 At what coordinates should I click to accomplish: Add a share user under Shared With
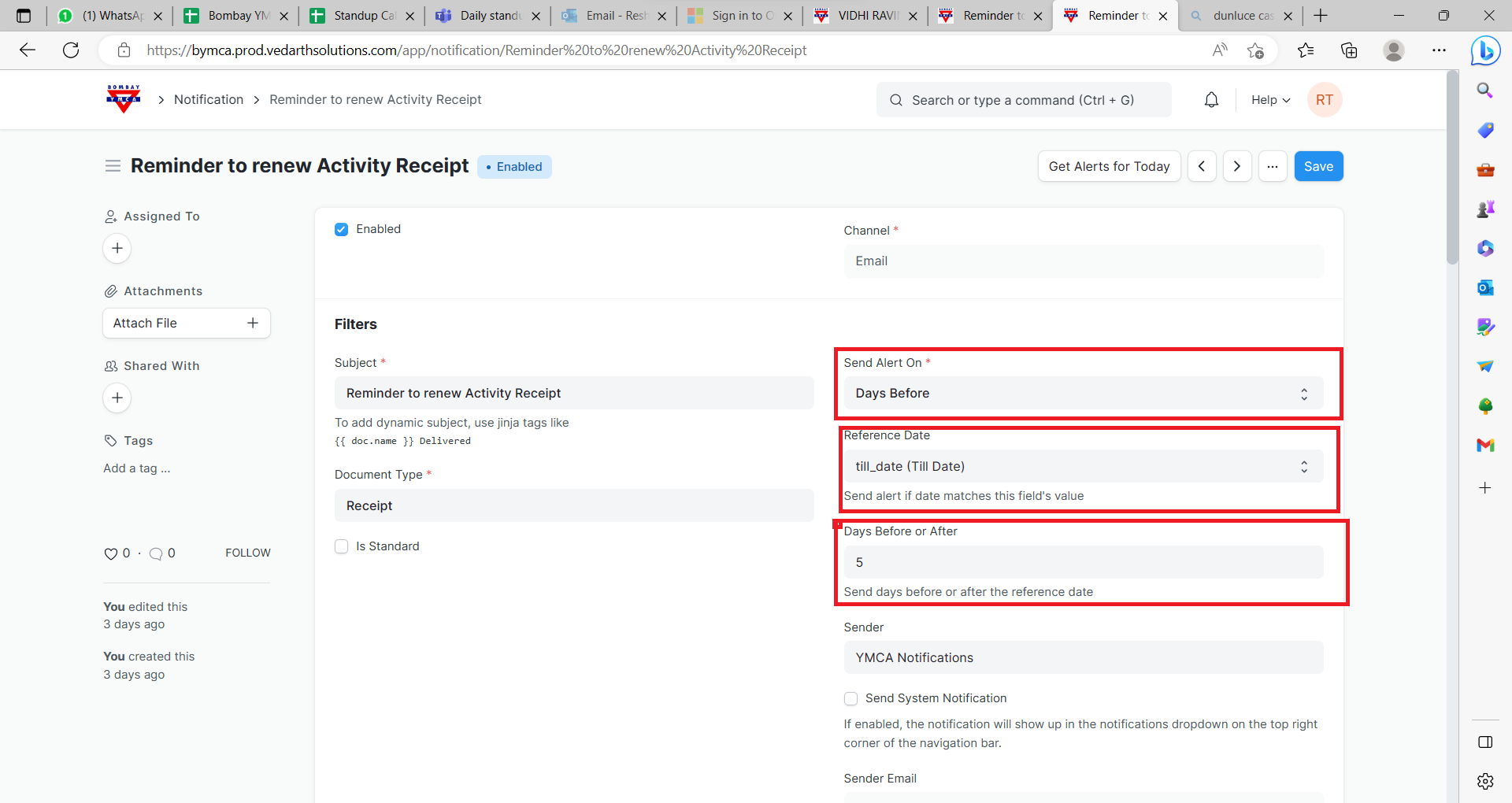pyautogui.click(x=117, y=398)
